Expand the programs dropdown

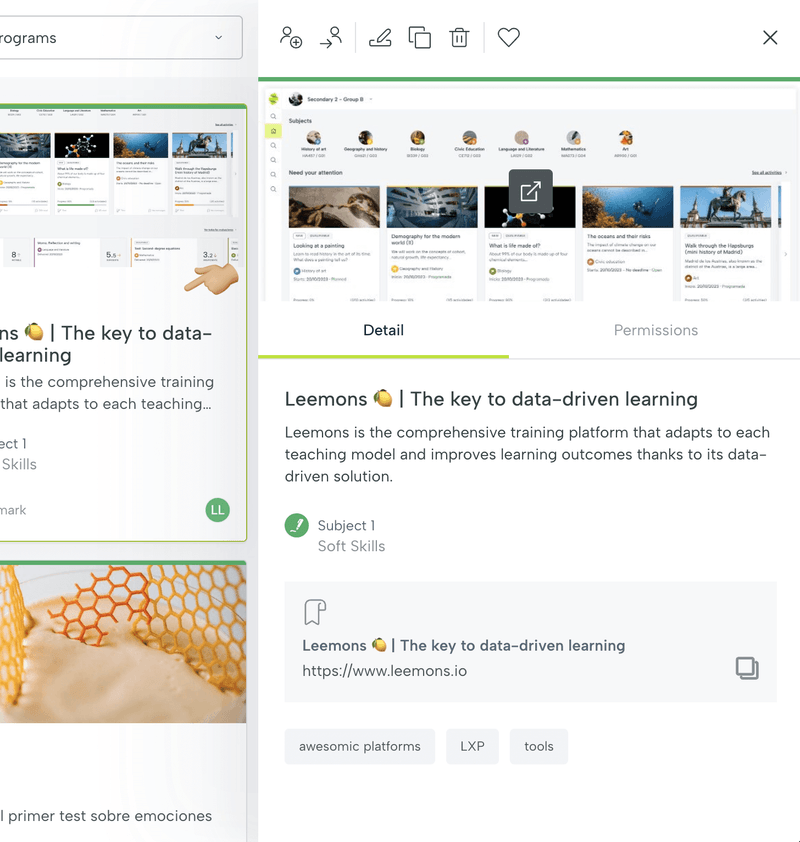(120, 38)
